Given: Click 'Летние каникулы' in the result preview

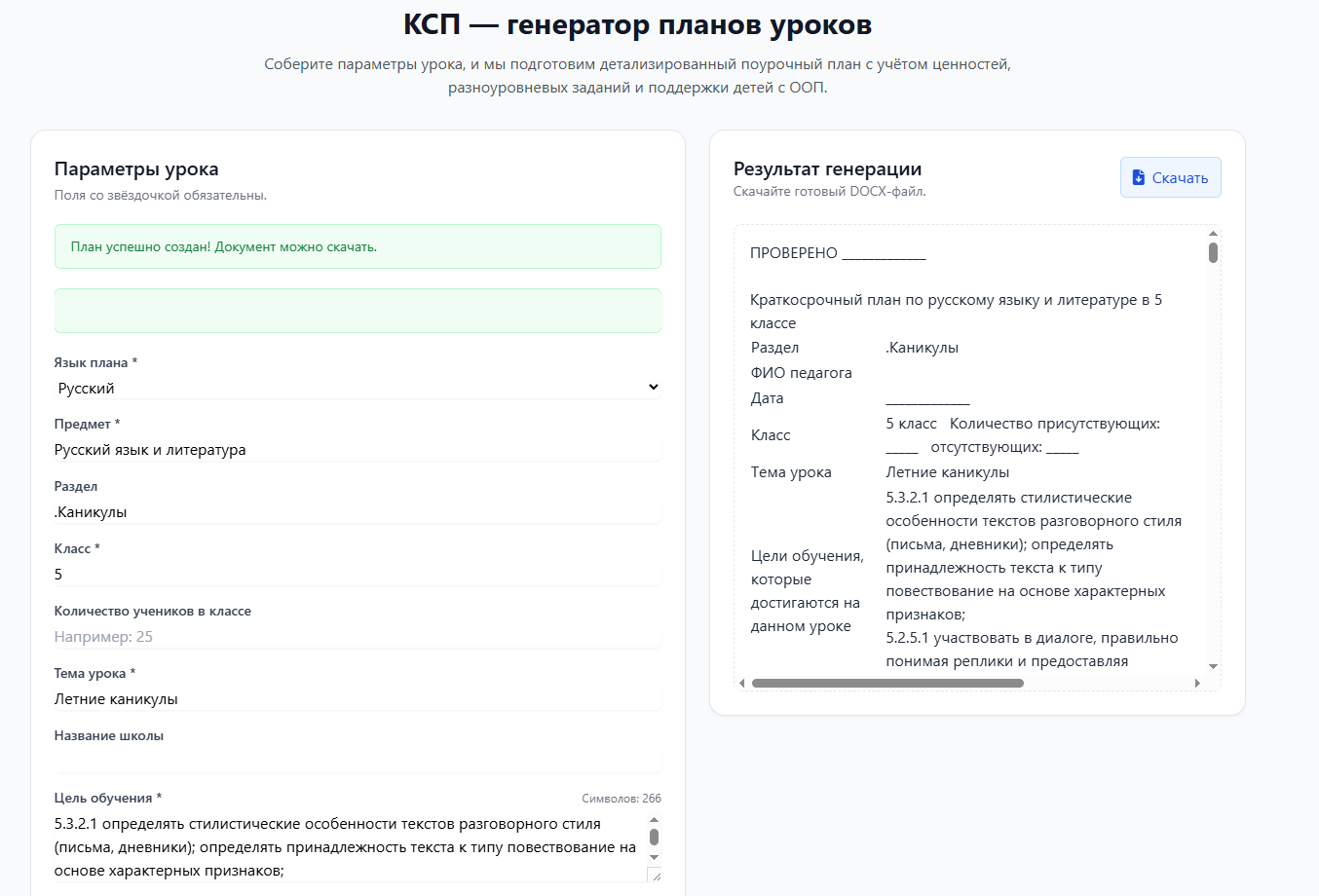Looking at the screenshot, I should pos(947,472).
